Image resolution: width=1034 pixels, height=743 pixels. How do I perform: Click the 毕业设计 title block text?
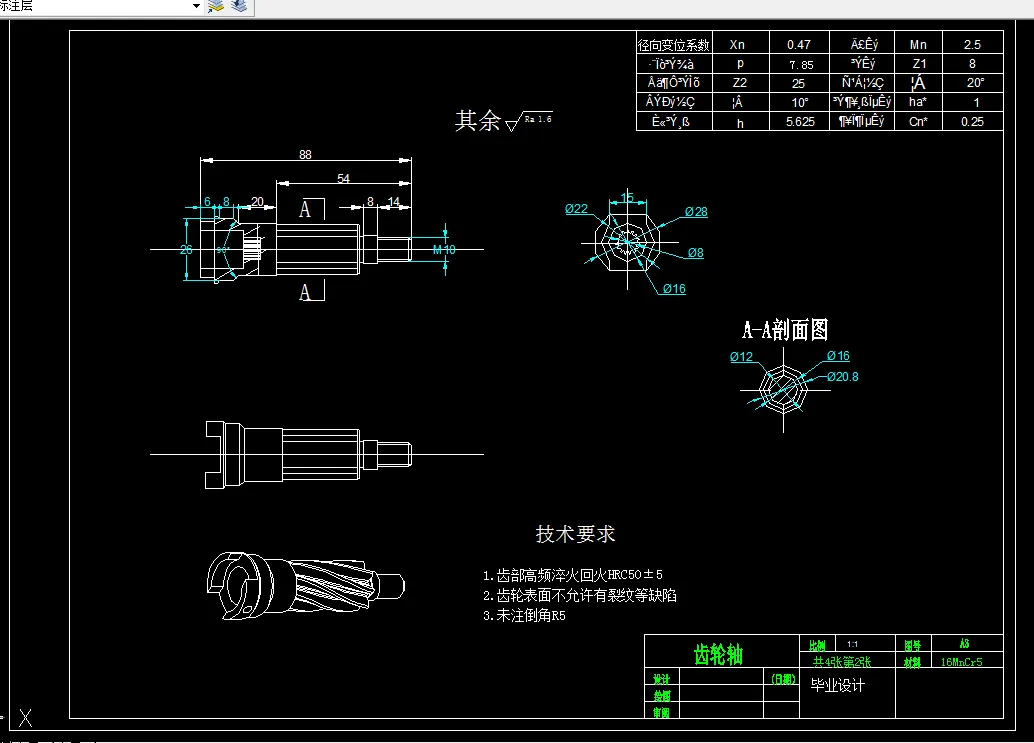[837, 686]
